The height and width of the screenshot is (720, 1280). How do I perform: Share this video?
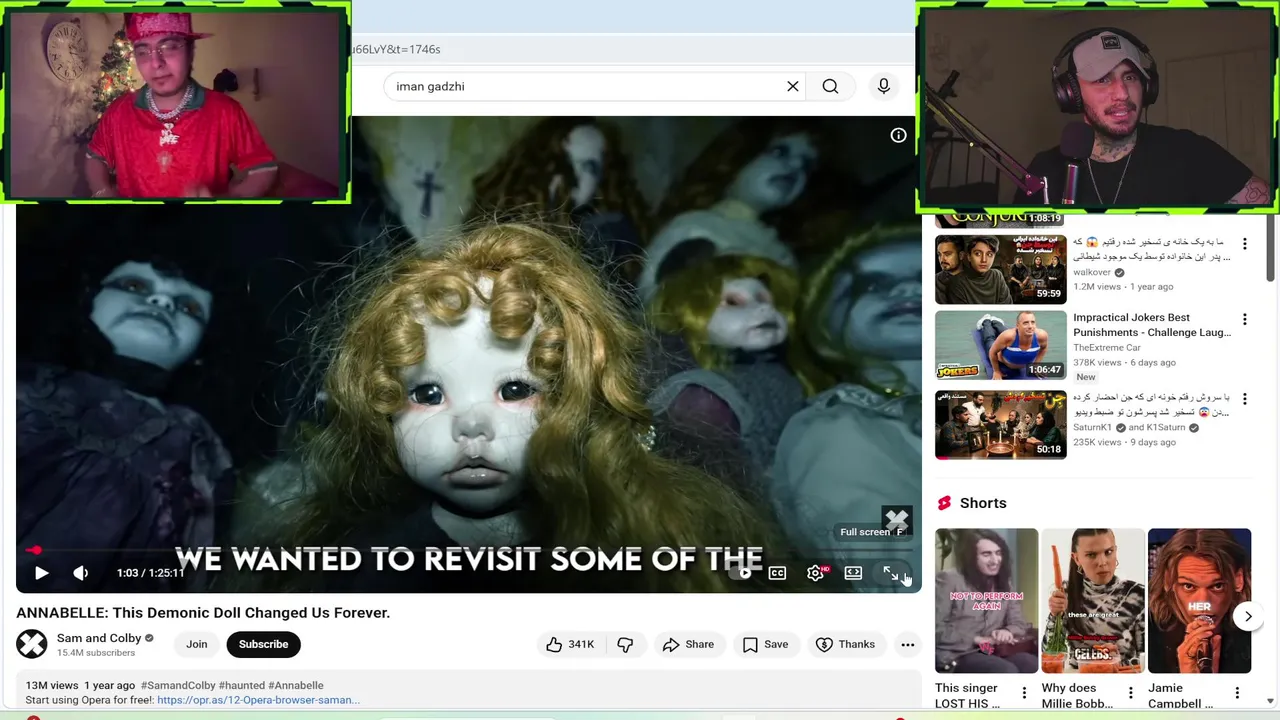click(x=689, y=644)
